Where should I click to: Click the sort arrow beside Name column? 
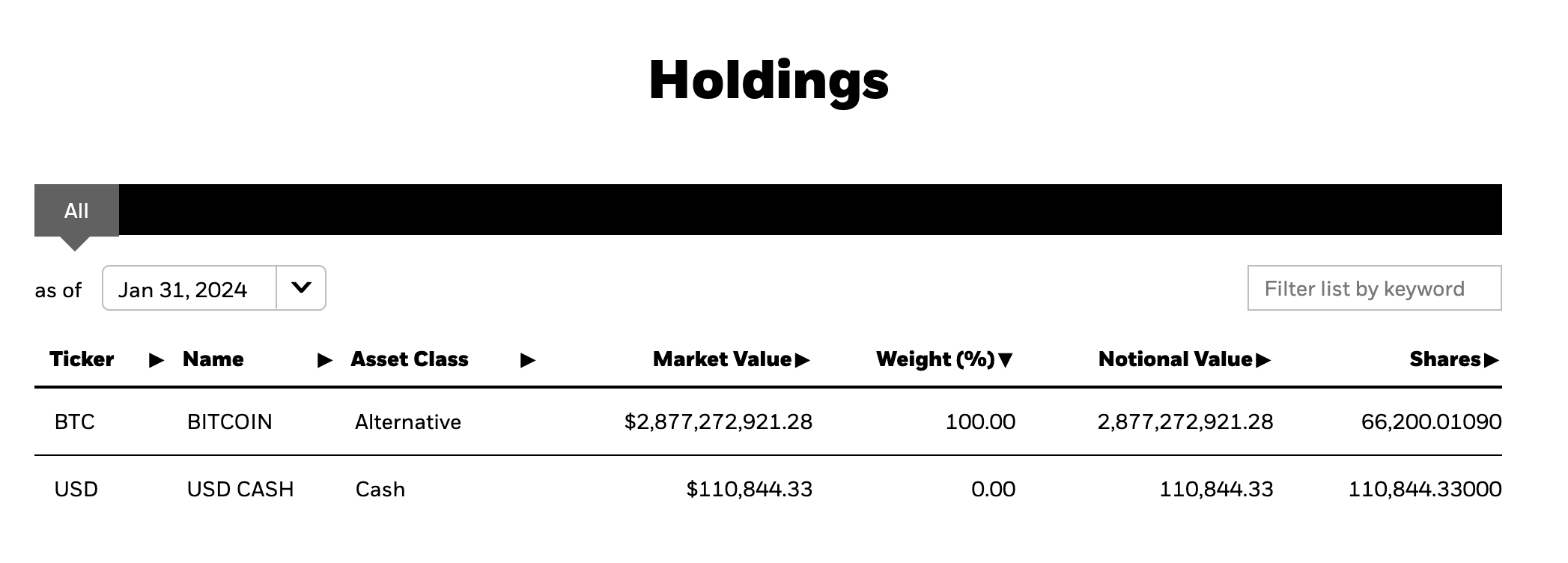click(x=325, y=360)
